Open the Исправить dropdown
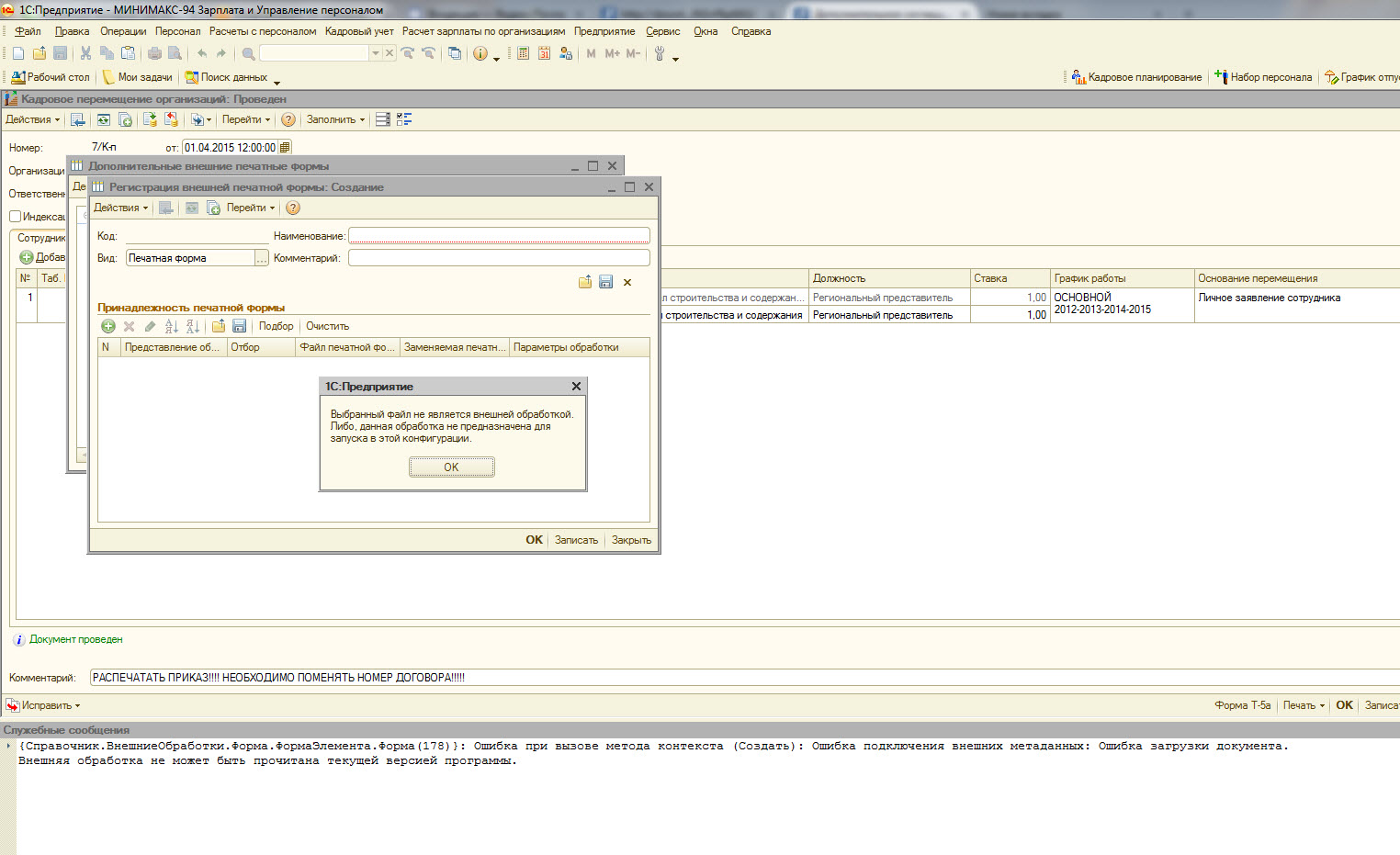Viewport: 1400px width, 855px height. pos(43,705)
